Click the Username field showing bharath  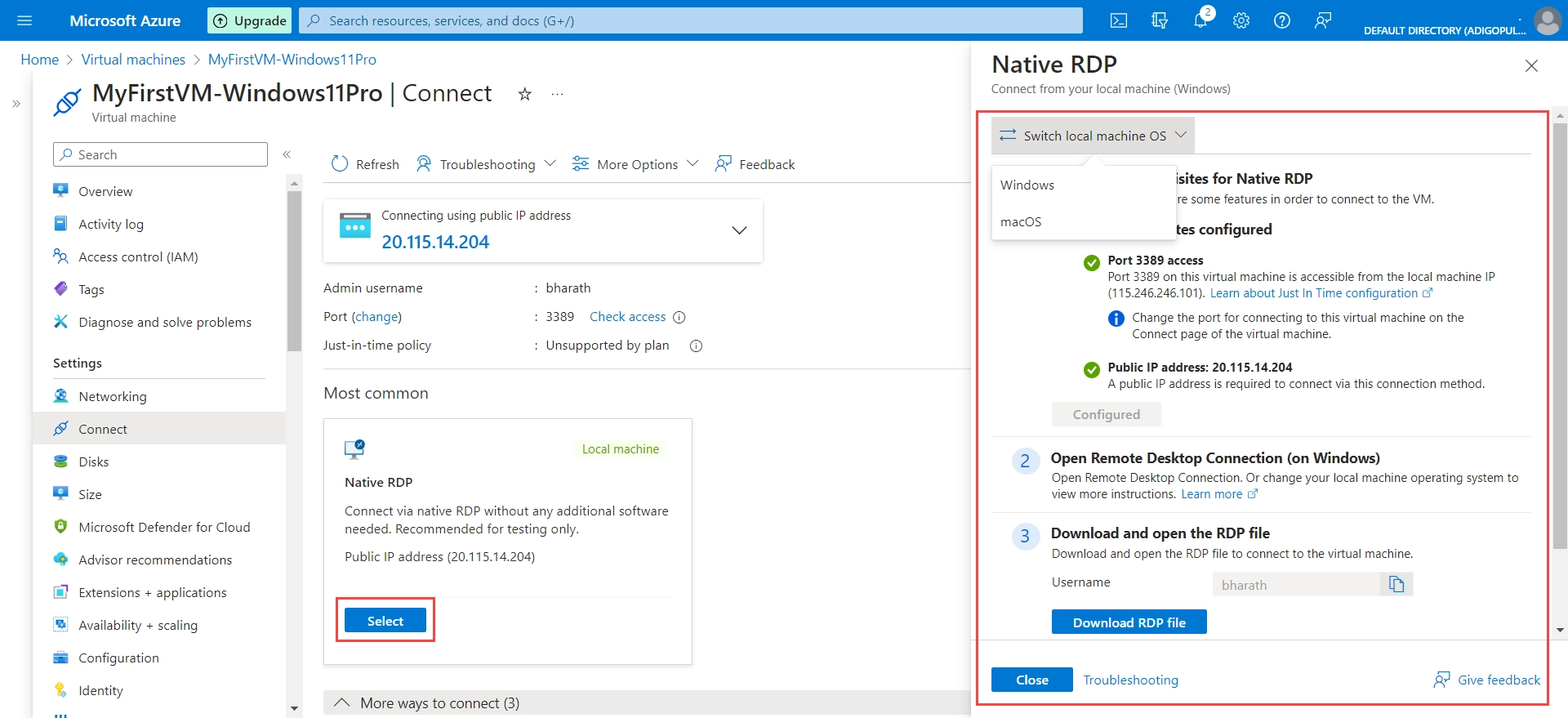point(1297,584)
